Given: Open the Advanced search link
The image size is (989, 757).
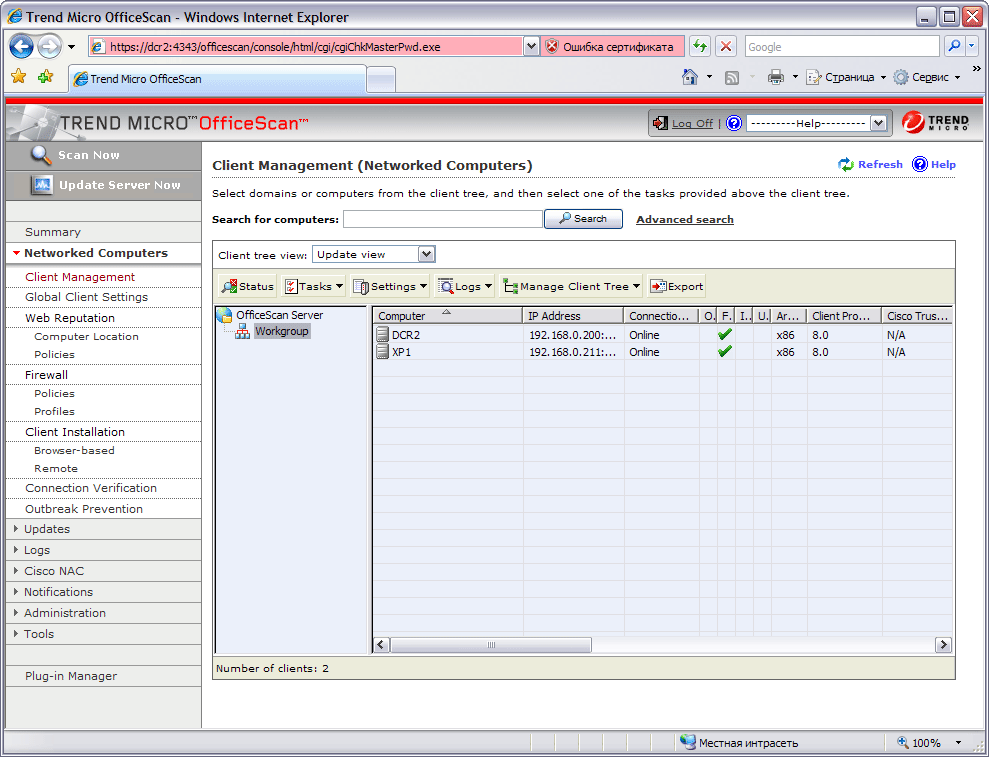Looking at the screenshot, I should pos(685,220).
